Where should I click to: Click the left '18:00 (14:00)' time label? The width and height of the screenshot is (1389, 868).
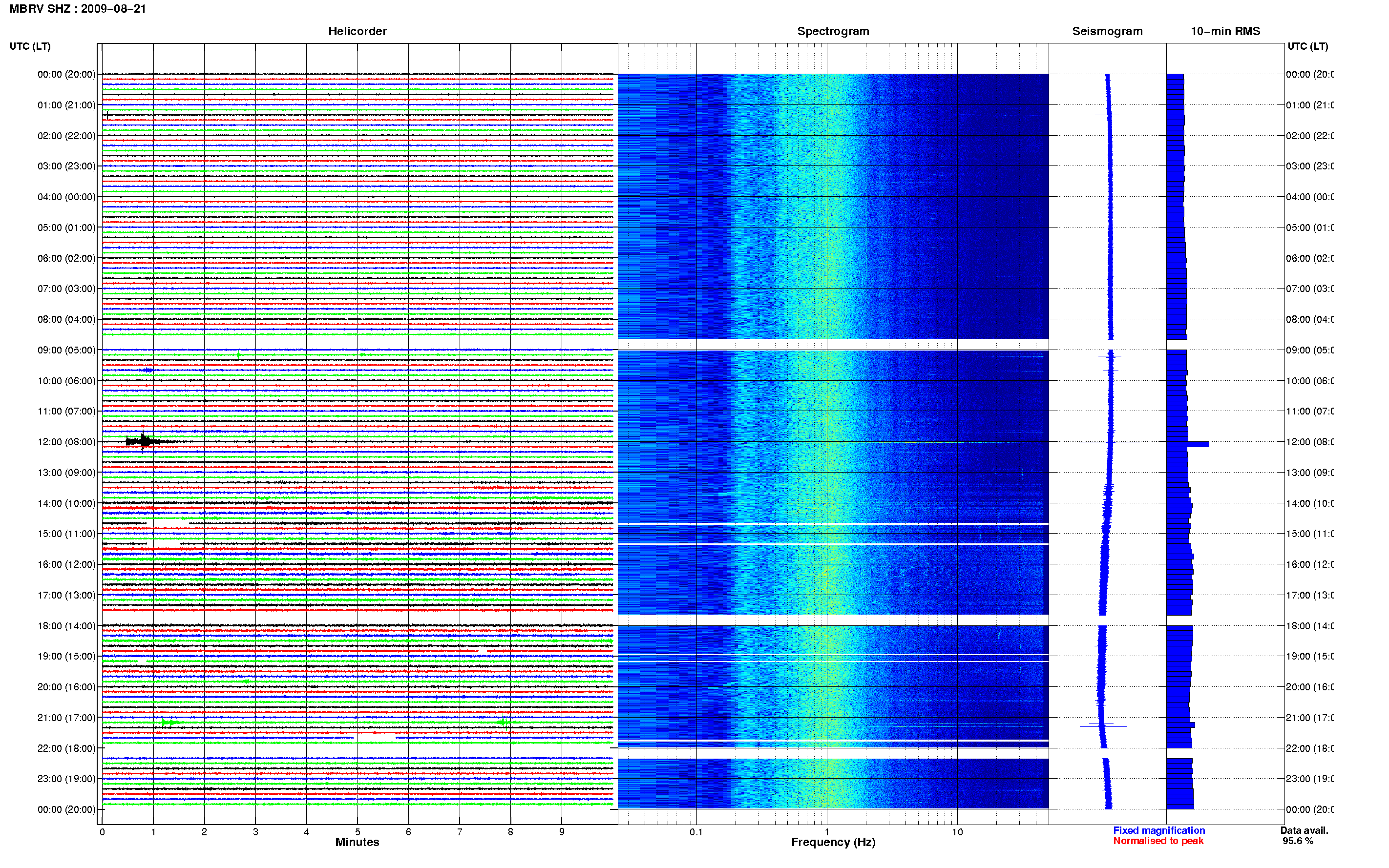pyautogui.click(x=66, y=626)
